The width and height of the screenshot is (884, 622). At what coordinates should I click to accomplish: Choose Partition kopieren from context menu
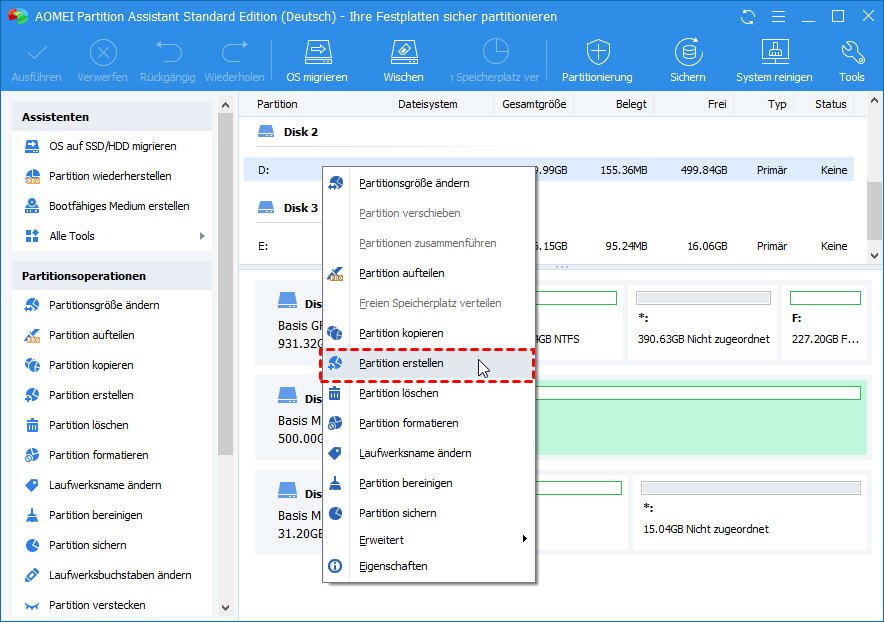click(428, 333)
